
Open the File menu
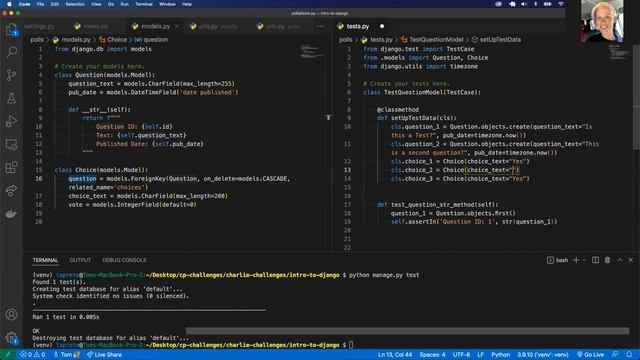click(x=40, y=4)
